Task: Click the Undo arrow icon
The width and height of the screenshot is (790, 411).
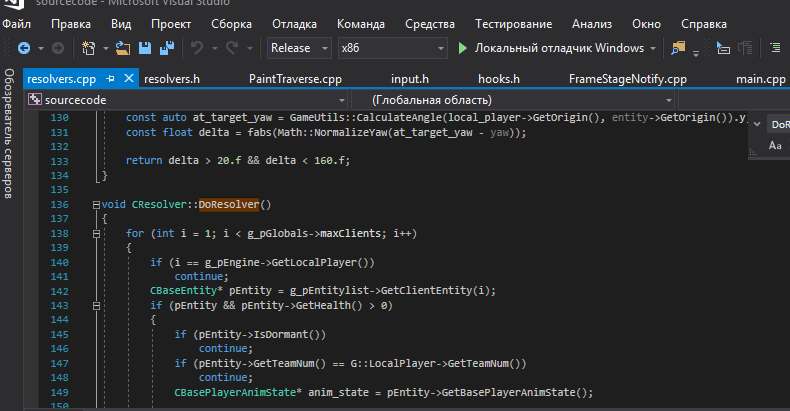Action: 197,48
